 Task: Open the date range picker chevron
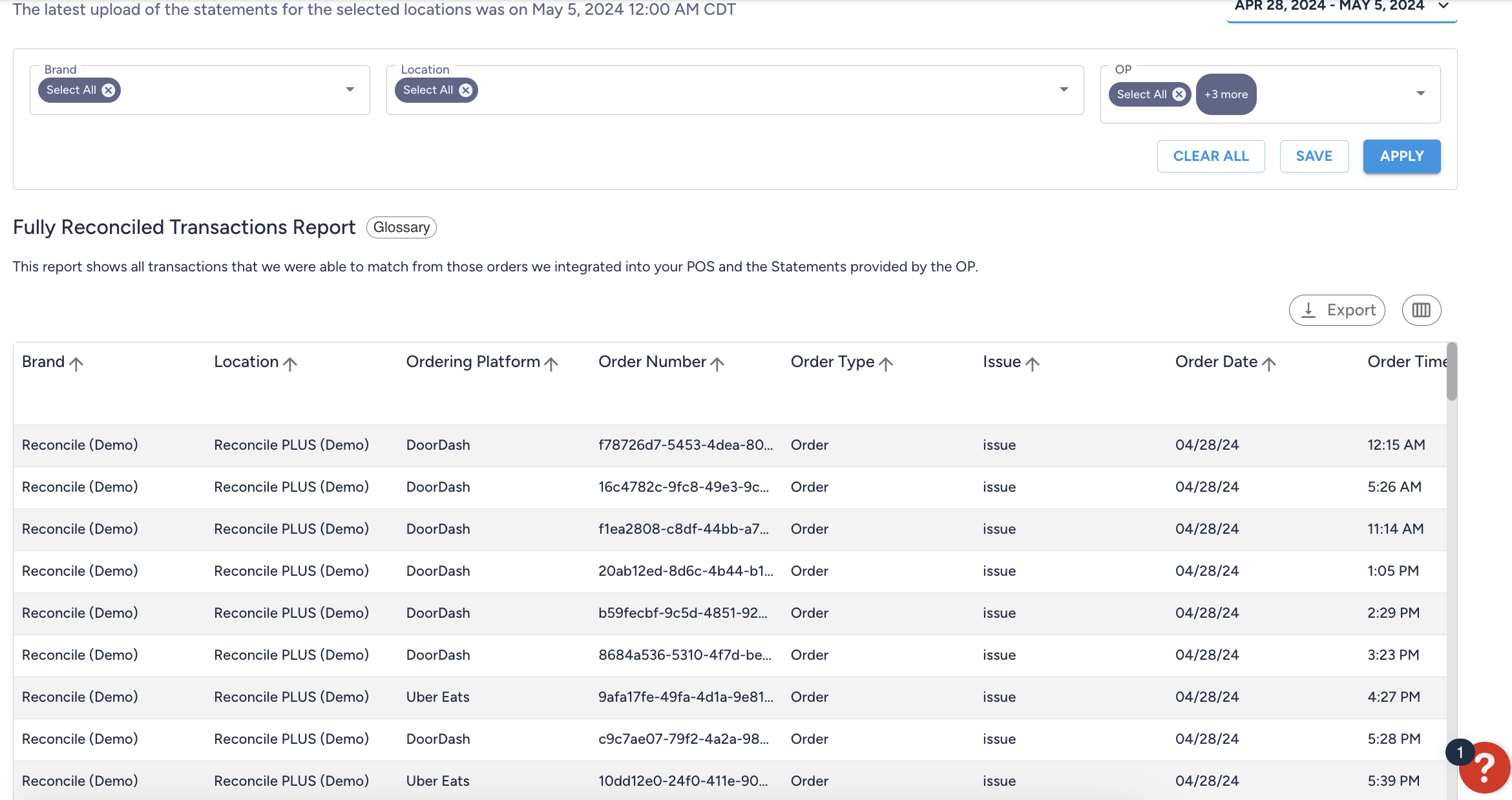pos(1444,6)
